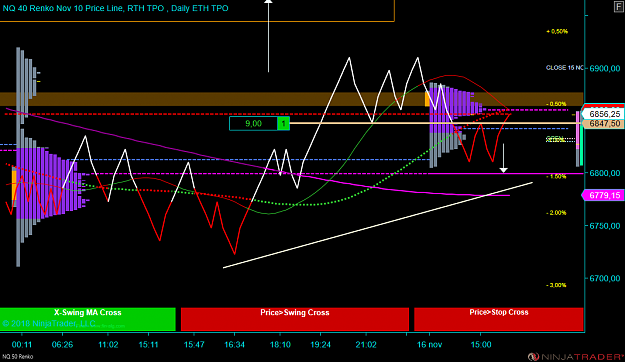
Task: Click the Price>Swing Cross red panel
Action: 295,319
